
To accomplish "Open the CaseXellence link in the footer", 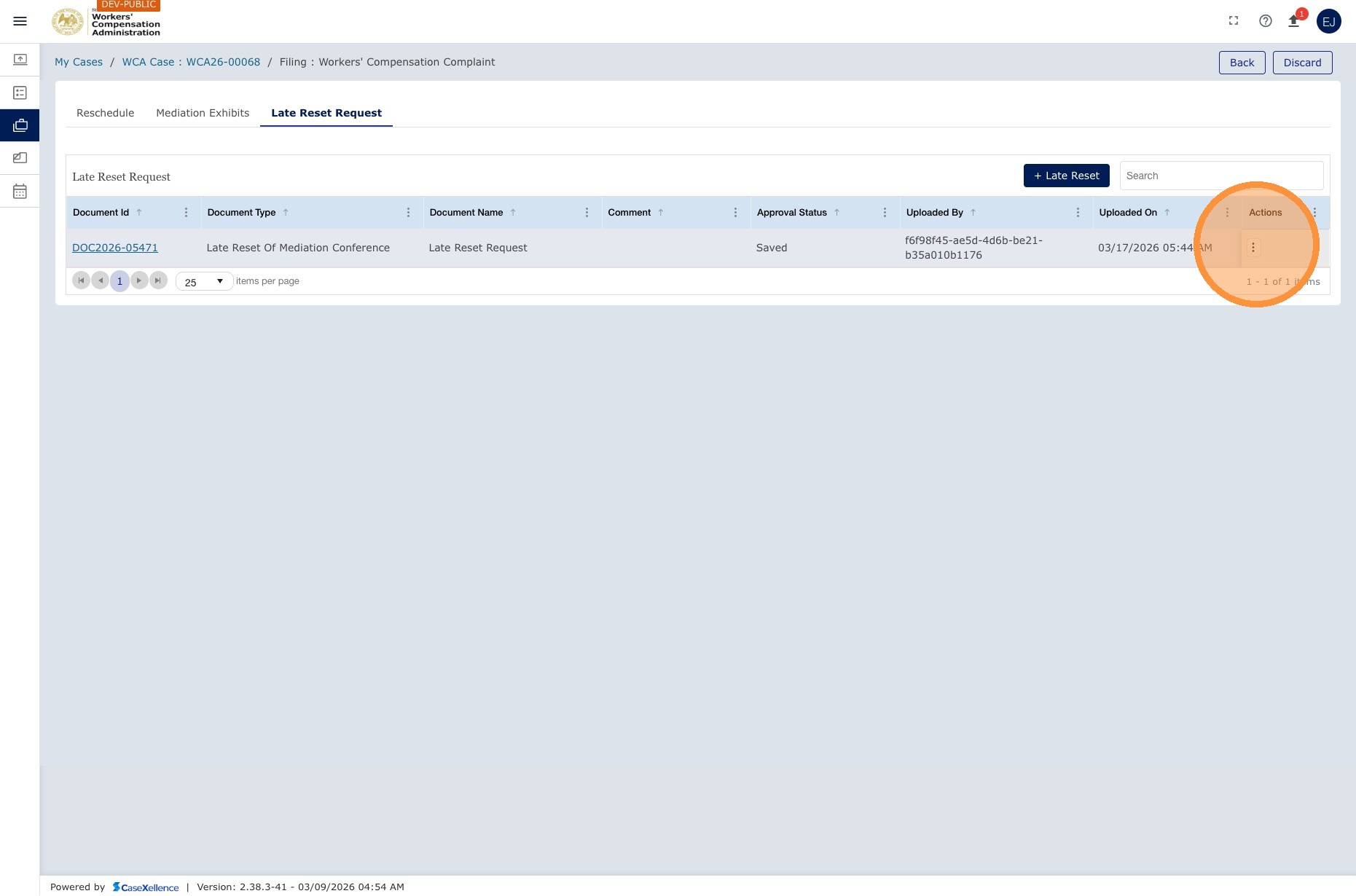I will click(146, 887).
